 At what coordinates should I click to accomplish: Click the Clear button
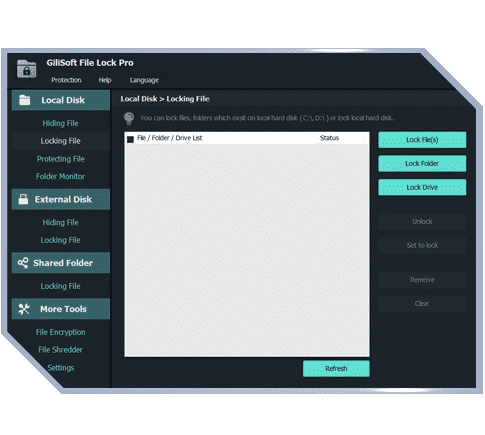click(x=422, y=303)
